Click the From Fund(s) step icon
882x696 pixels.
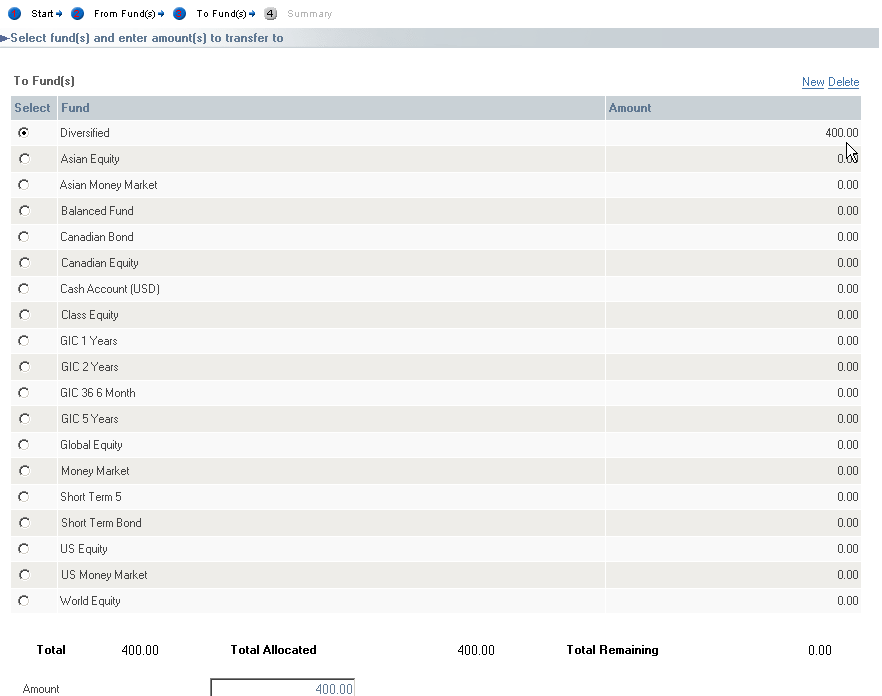77,14
